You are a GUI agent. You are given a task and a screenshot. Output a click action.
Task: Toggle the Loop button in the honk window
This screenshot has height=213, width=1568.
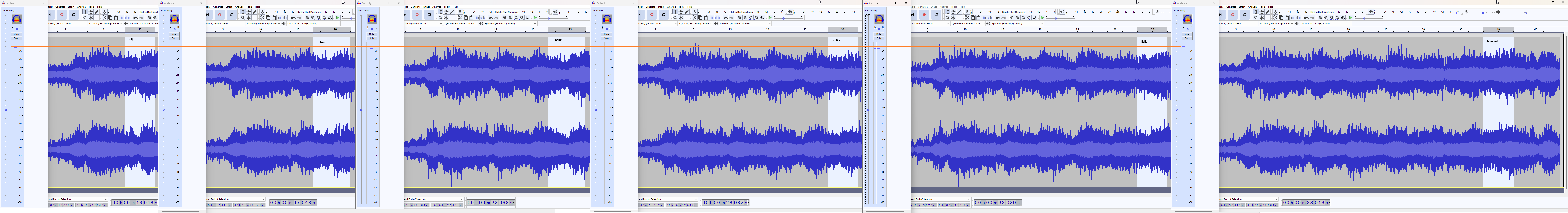[429, 15]
